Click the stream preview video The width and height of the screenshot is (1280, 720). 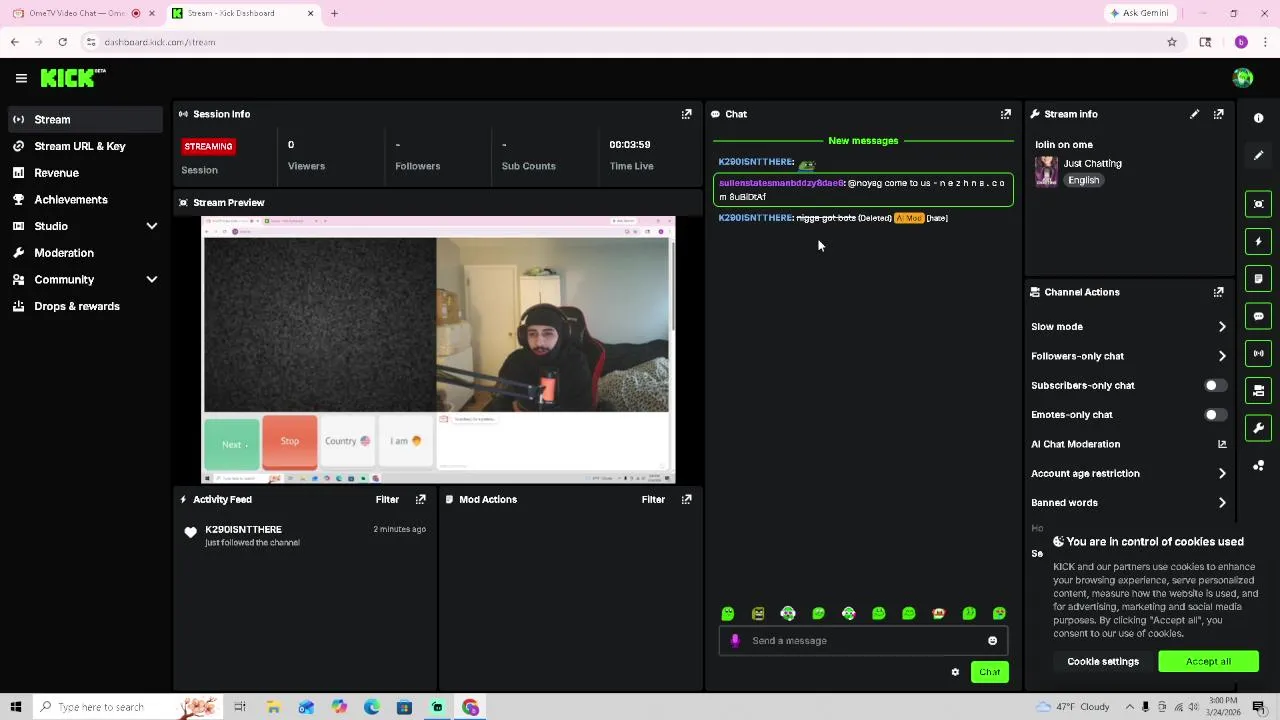438,350
